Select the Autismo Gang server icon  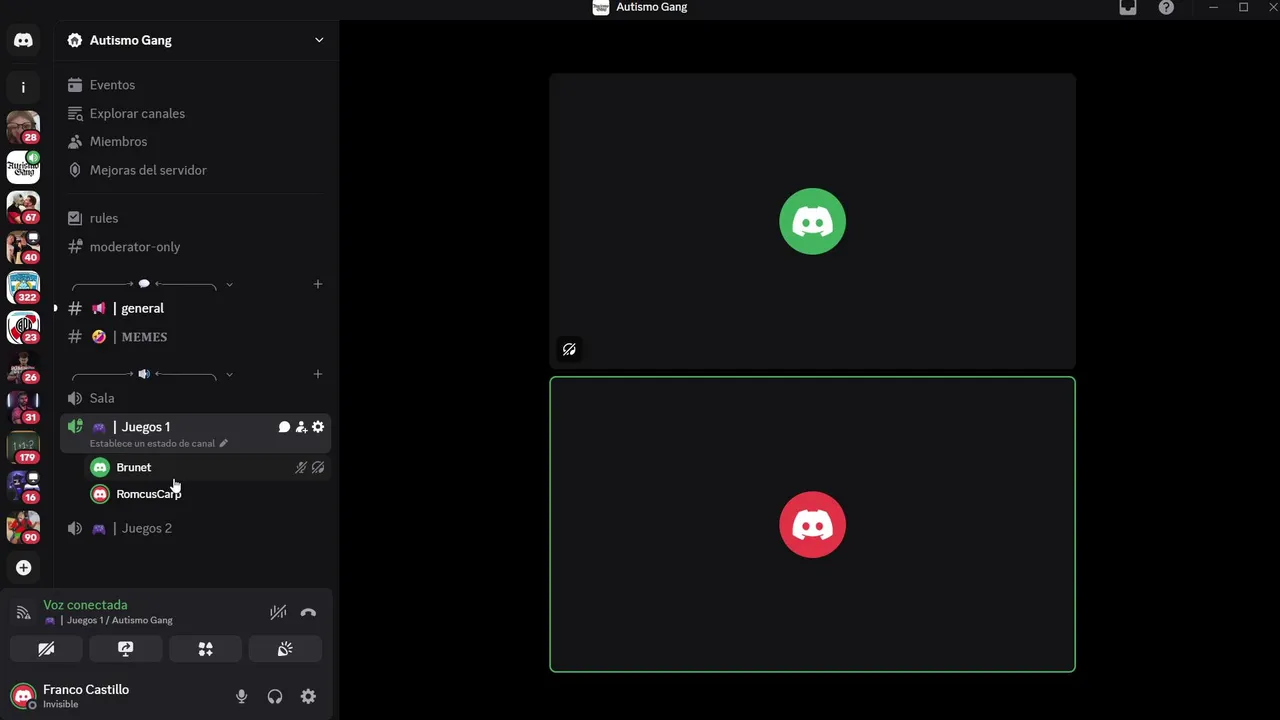[x=23, y=167]
